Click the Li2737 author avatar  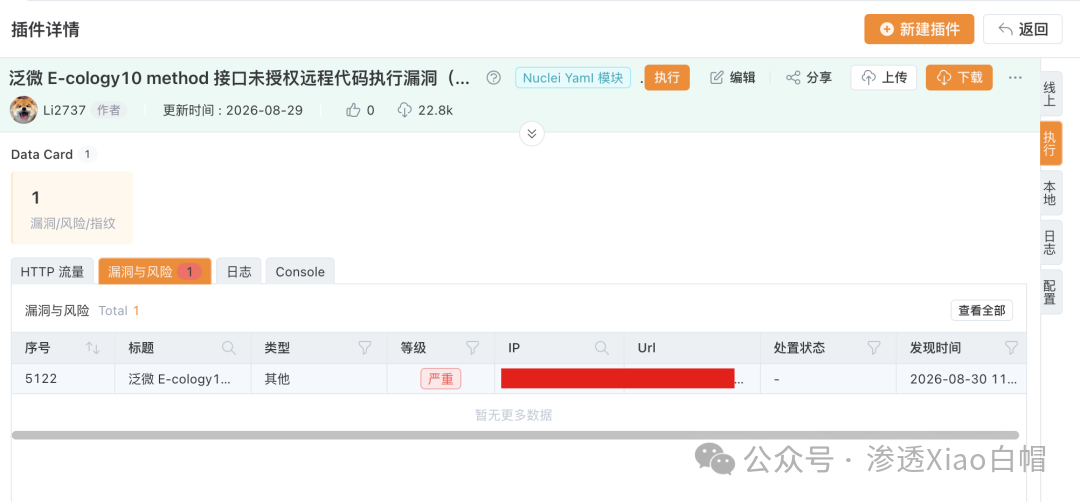[23, 110]
